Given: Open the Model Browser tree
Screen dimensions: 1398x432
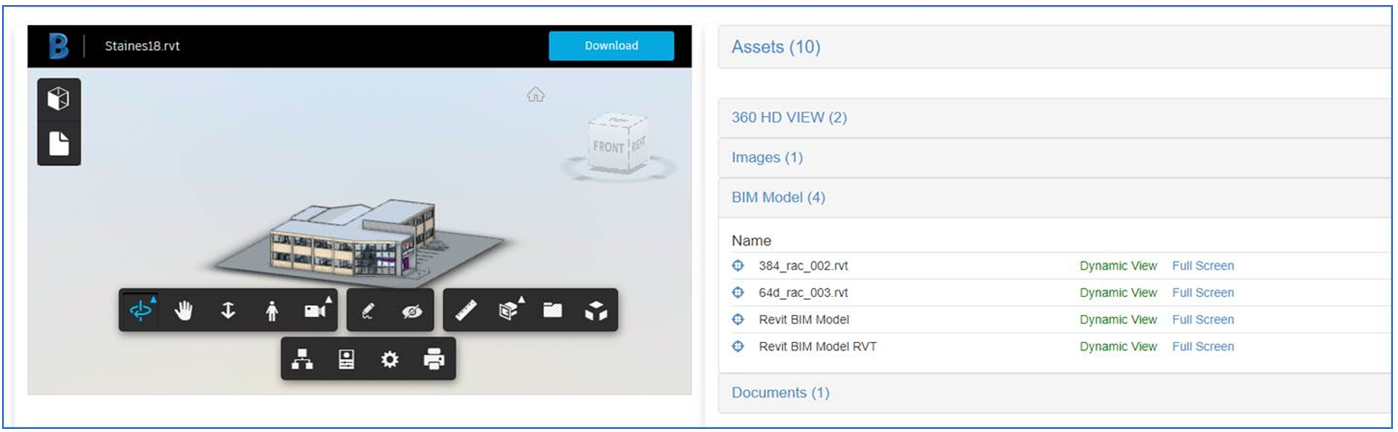Looking at the screenshot, I should click(x=302, y=359).
